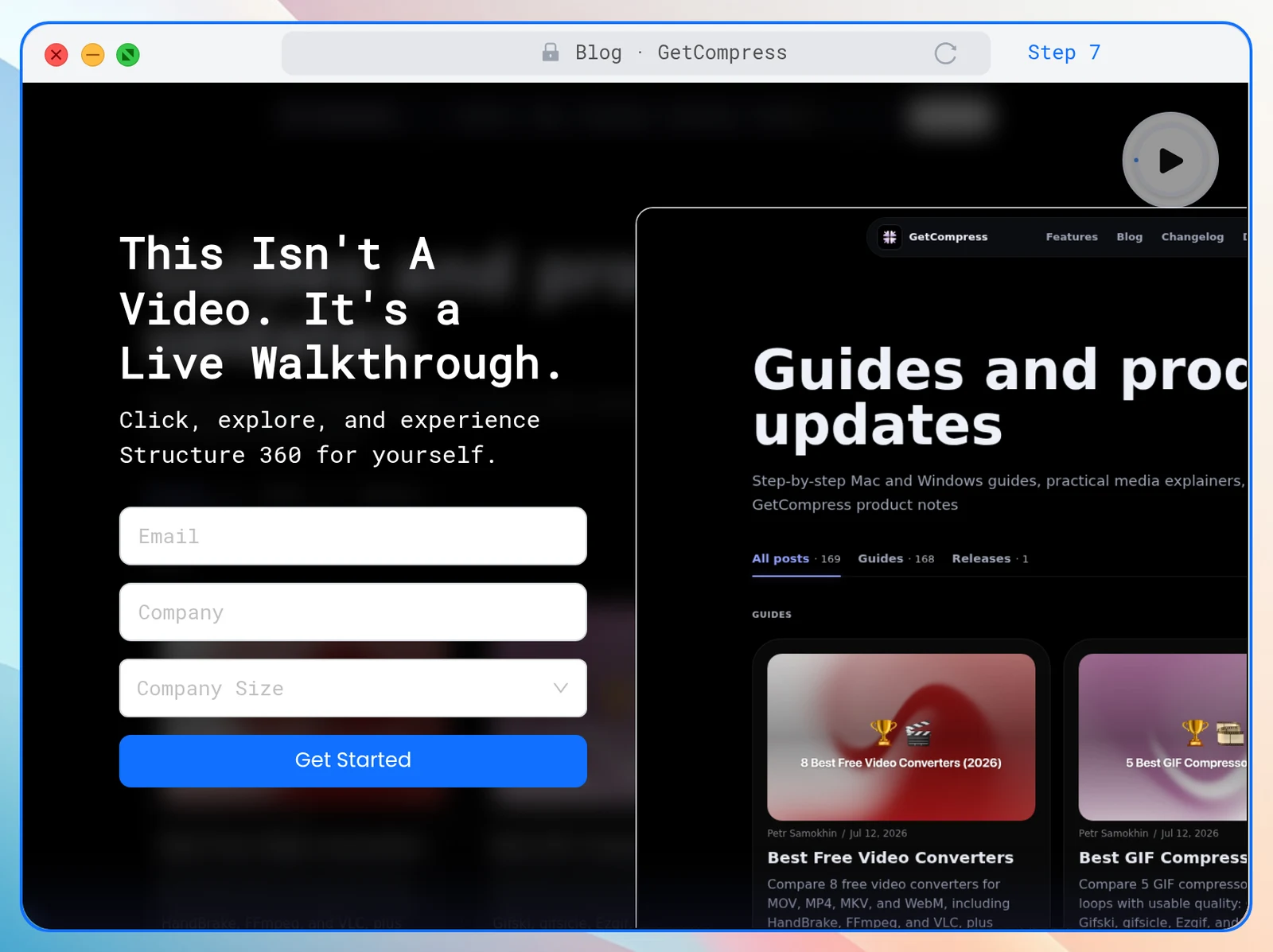Click the Step 7 label in title bar

tap(1064, 52)
